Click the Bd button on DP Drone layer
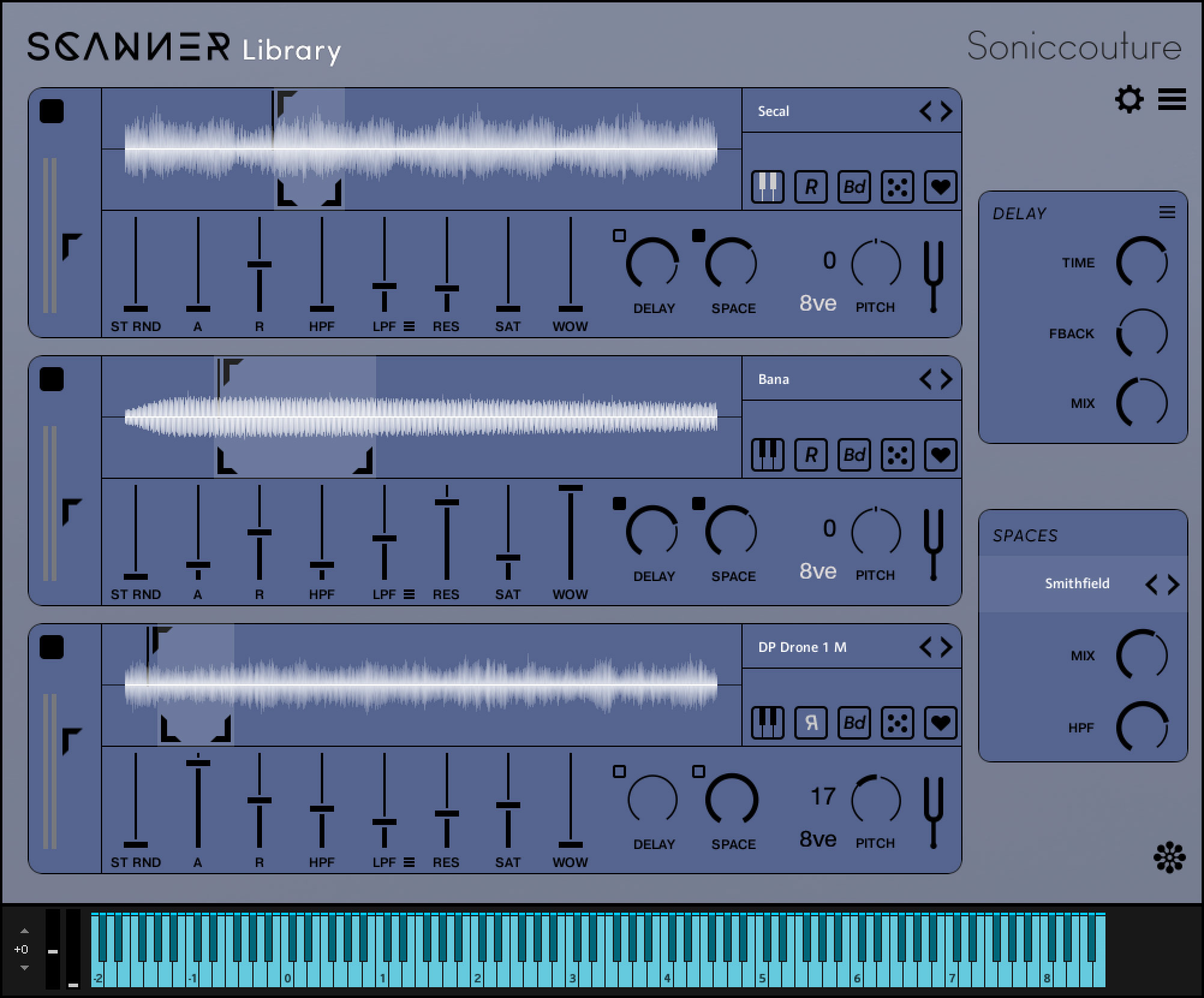This screenshot has height=998, width=1204. tap(854, 723)
